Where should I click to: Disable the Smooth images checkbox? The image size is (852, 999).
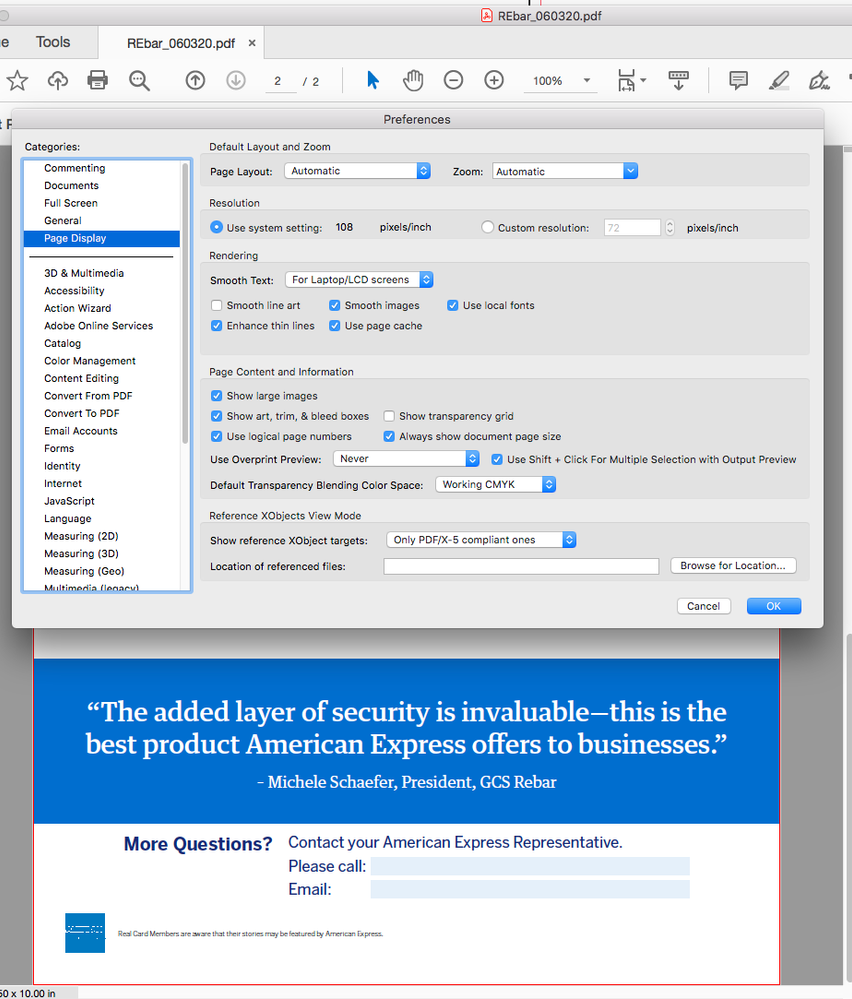[x=334, y=305]
